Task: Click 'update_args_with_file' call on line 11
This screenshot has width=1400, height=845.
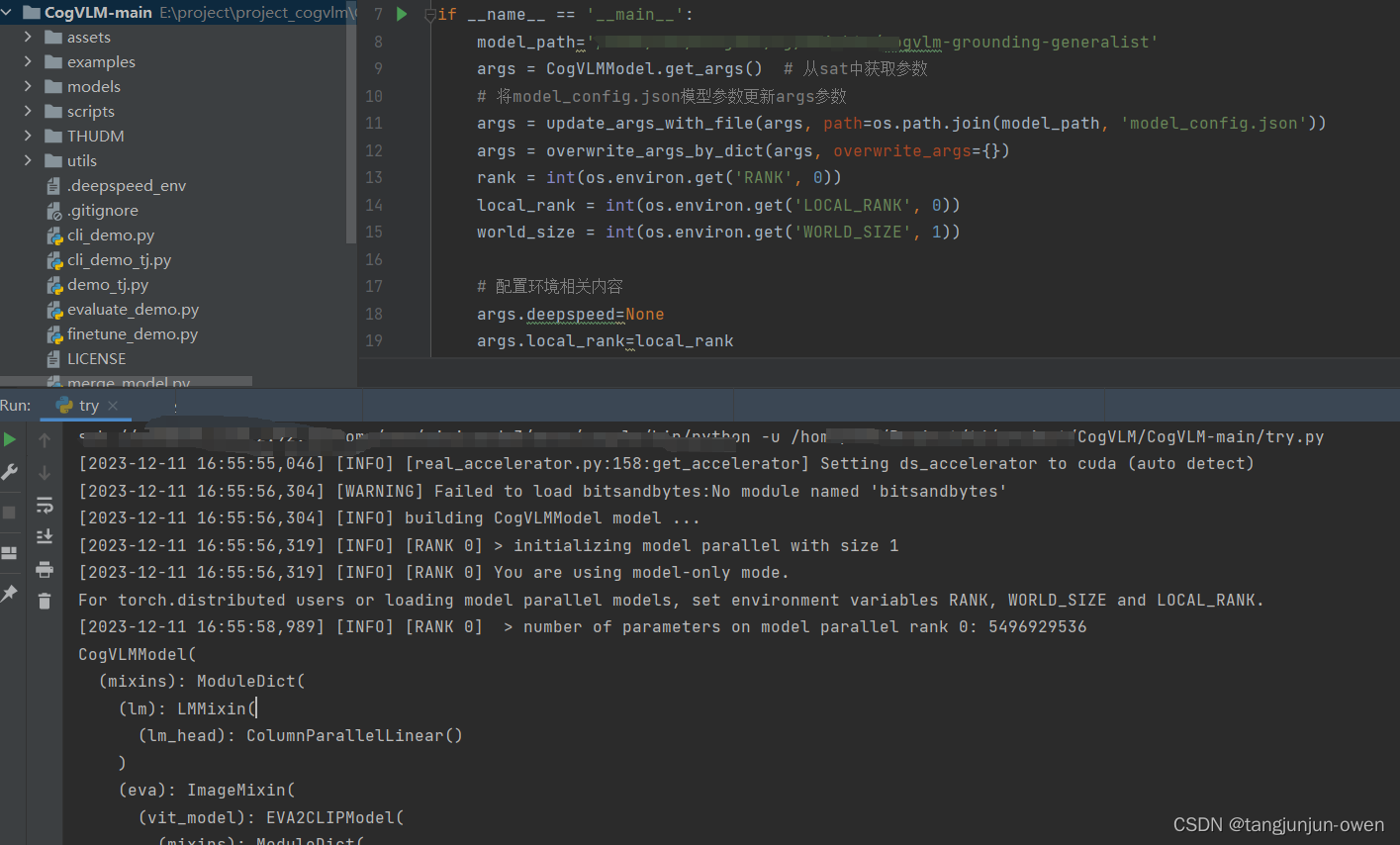Action: point(649,124)
